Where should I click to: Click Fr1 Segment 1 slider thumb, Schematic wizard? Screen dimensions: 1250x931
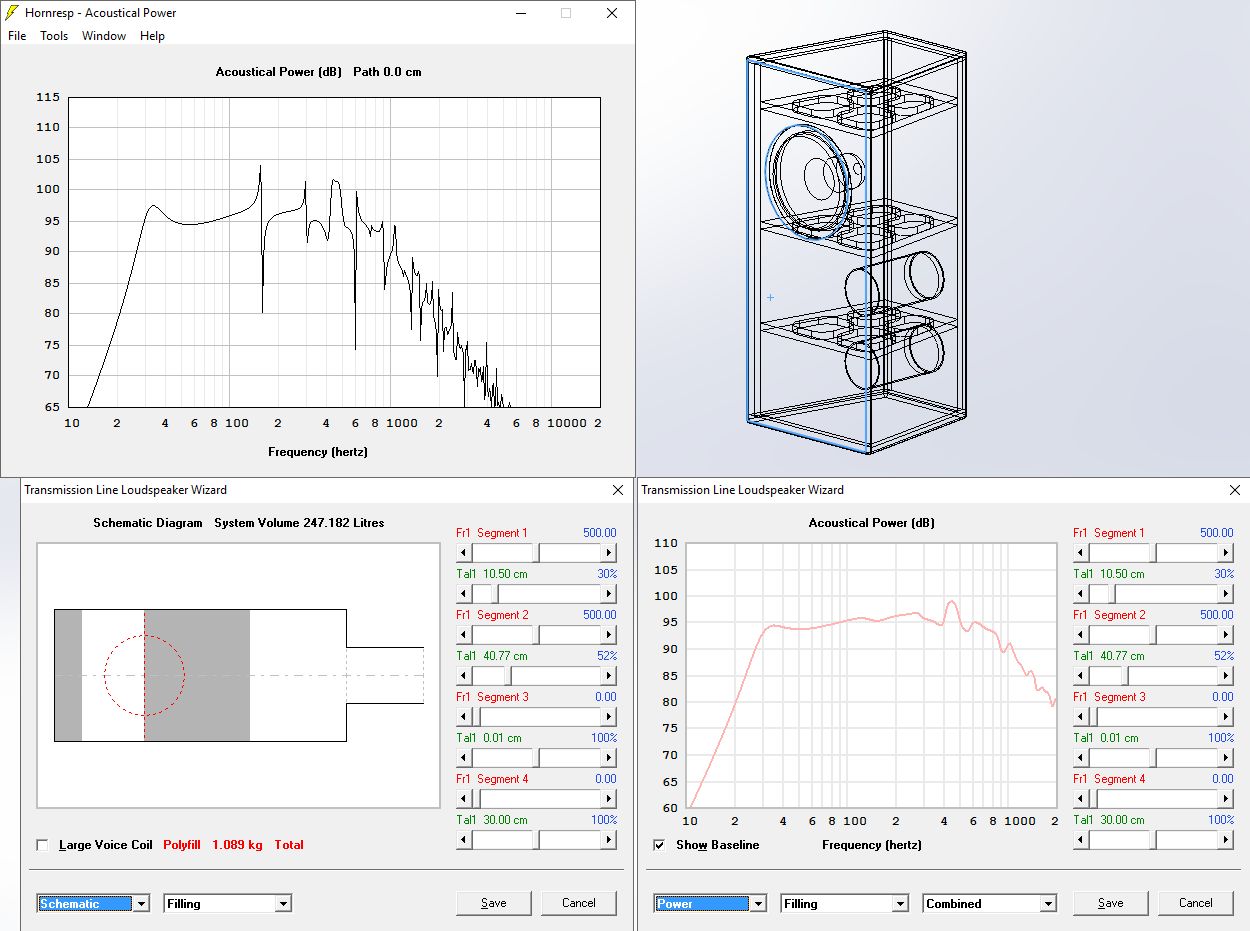pos(537,553)
